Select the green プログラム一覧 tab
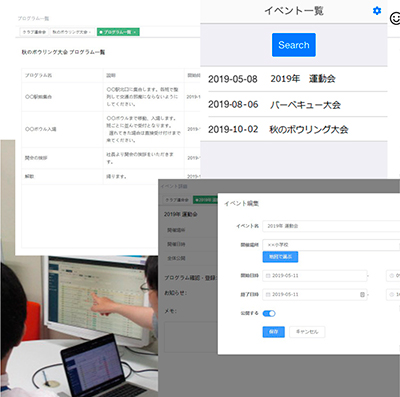The image size is (400, 397). pos(117,32)
